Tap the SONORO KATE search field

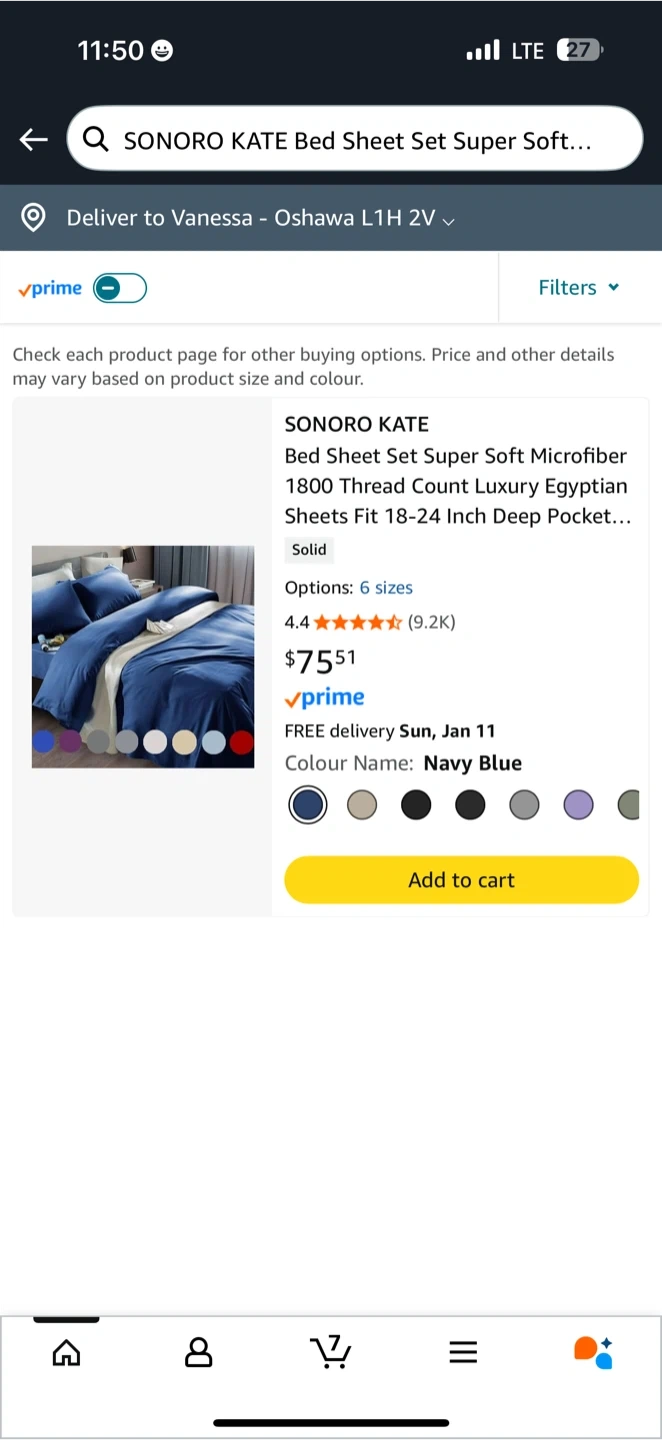click(355, 139)
